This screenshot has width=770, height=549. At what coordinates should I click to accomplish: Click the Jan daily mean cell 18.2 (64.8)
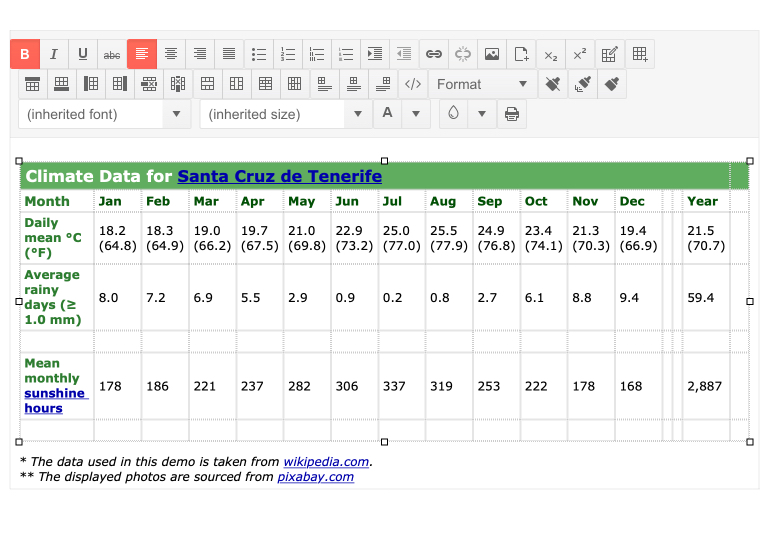[117, 238]
